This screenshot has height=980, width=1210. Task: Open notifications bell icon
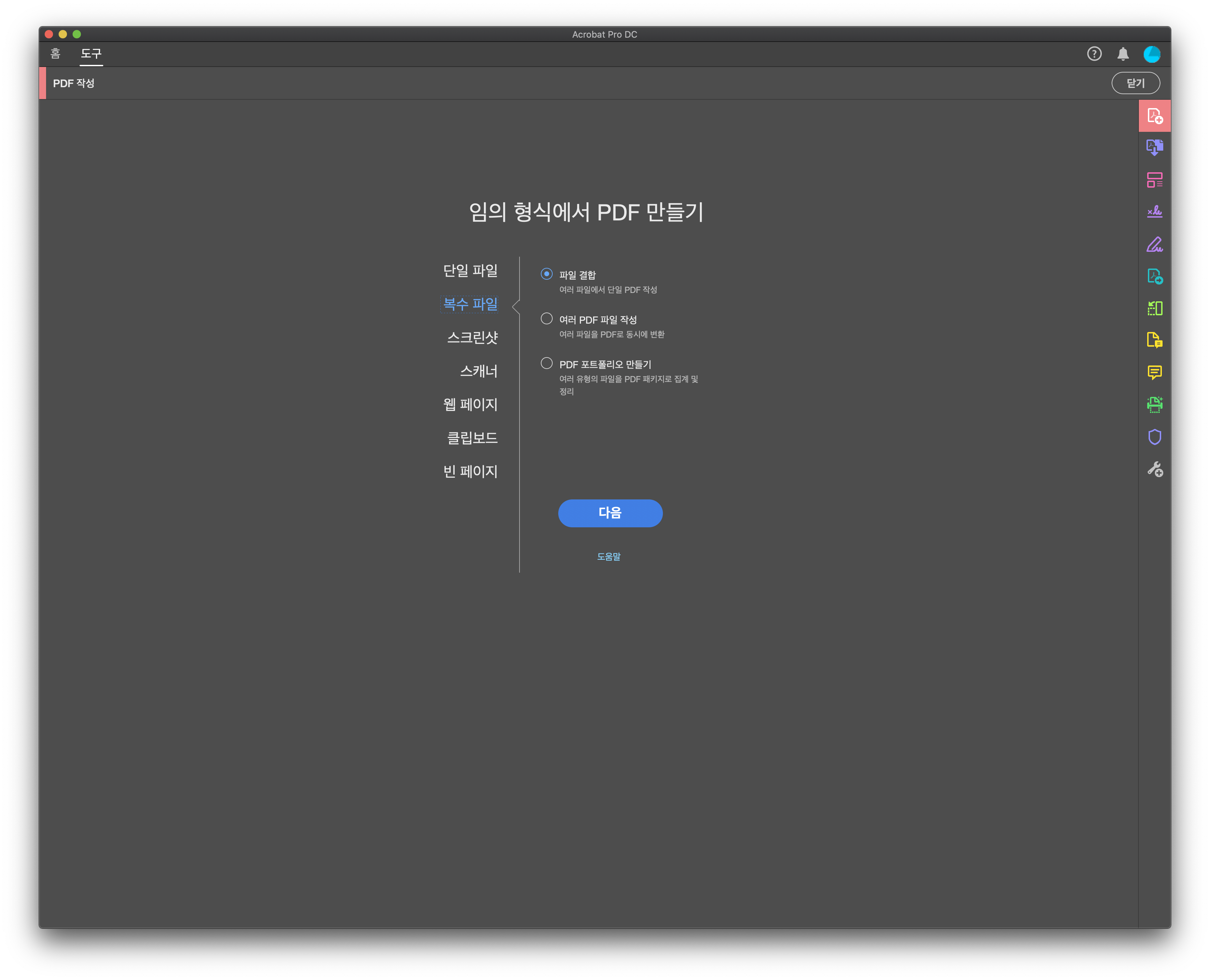[x=1122, y=54]
